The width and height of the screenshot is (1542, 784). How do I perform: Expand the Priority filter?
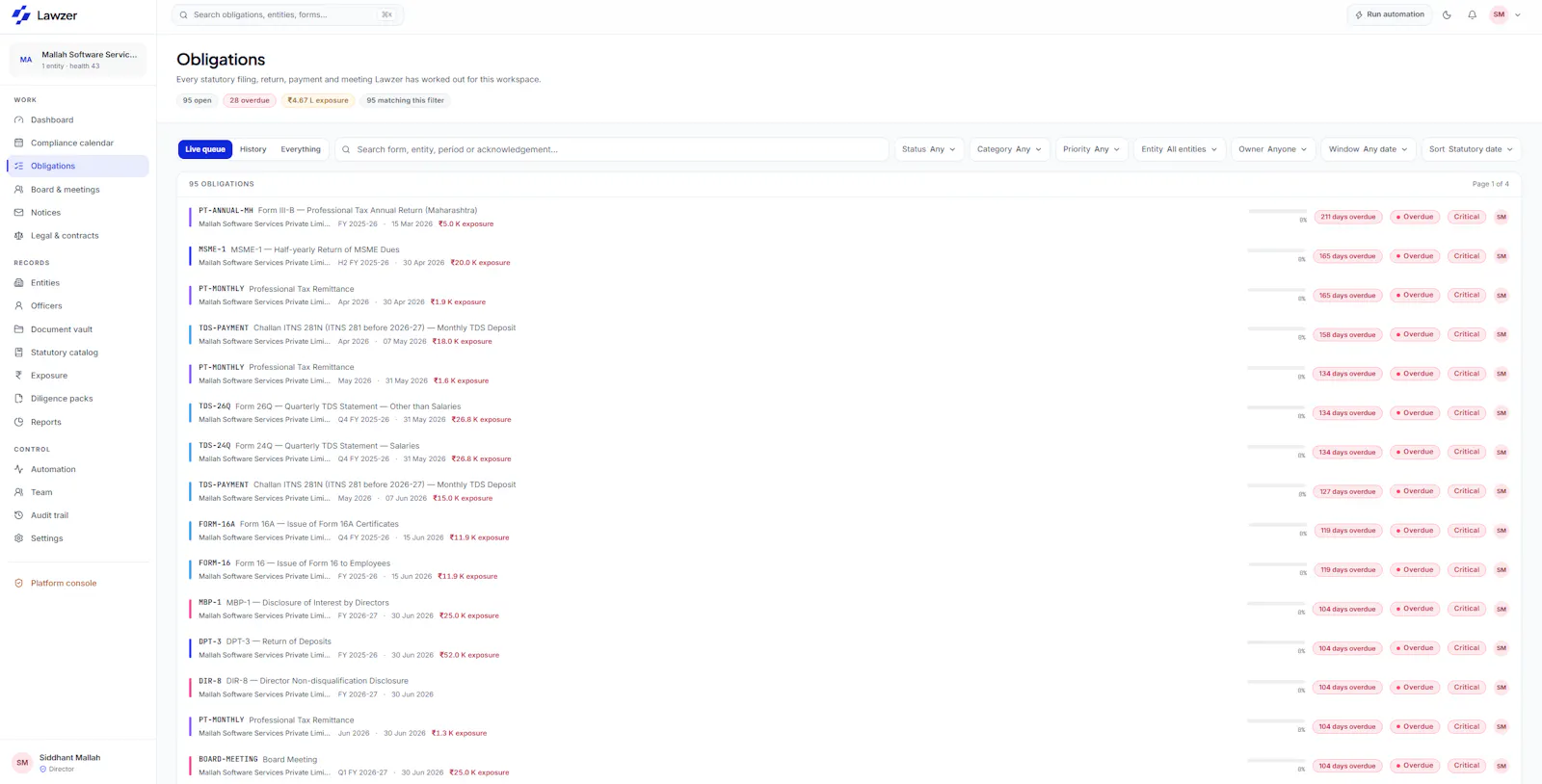pyautogui.click(x=1092, y=149)
